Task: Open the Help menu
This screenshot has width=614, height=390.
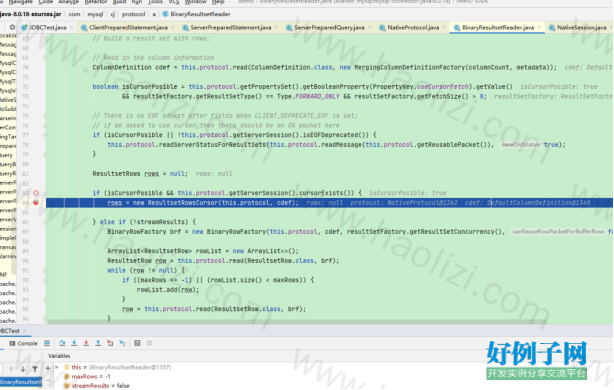Action: 218,2
